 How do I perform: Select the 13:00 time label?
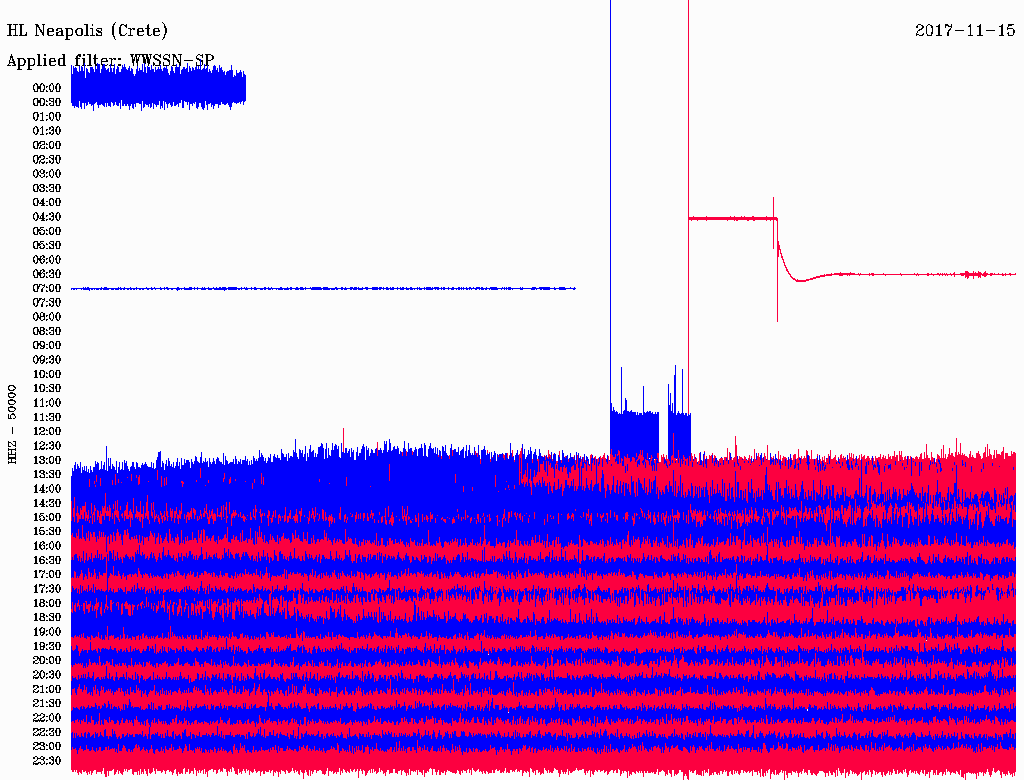point(47,460)
